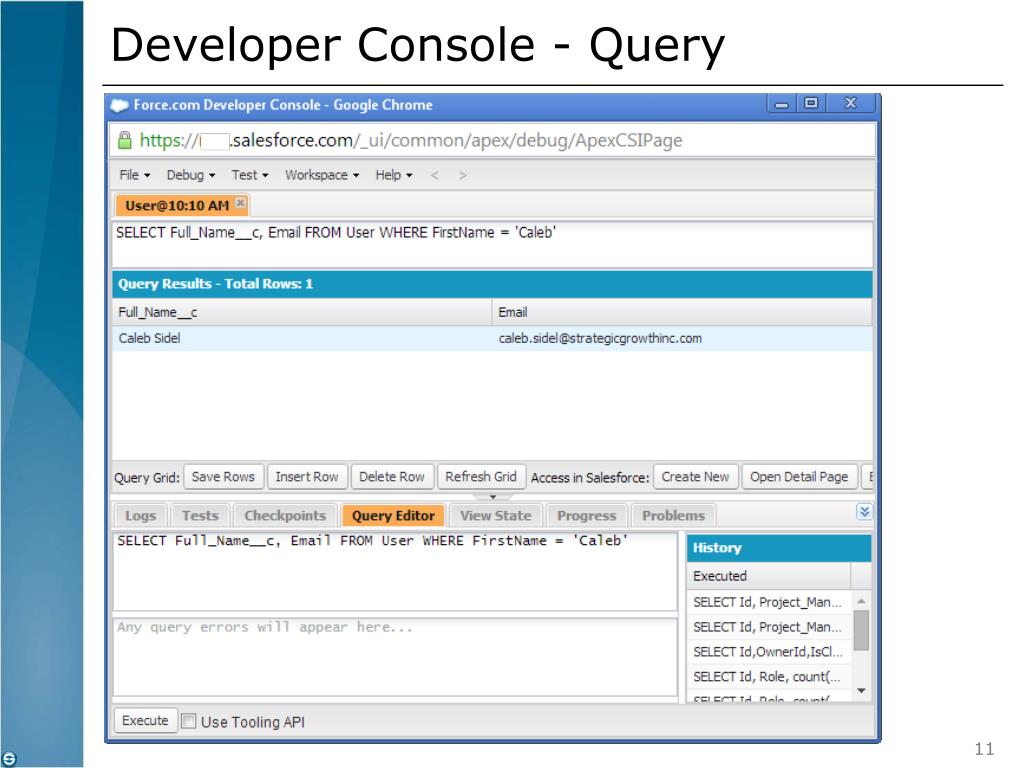Open the Checkpoints tab
Viewport: 1024px width, 768px height.
tap(285, 515)
